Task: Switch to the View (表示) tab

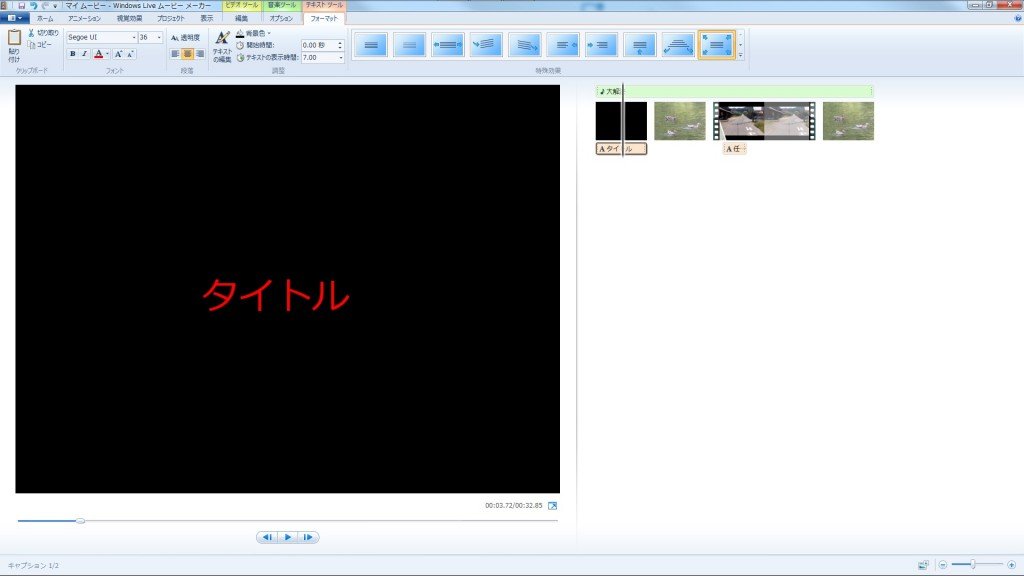Action: coord(206,18)
